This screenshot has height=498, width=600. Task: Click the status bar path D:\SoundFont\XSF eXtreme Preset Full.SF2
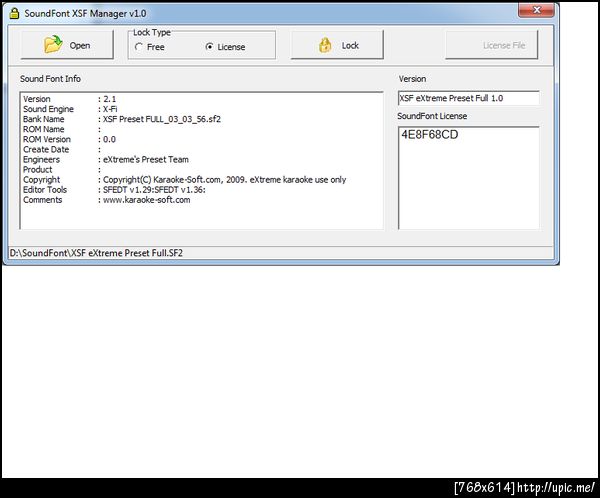[96, 253]
